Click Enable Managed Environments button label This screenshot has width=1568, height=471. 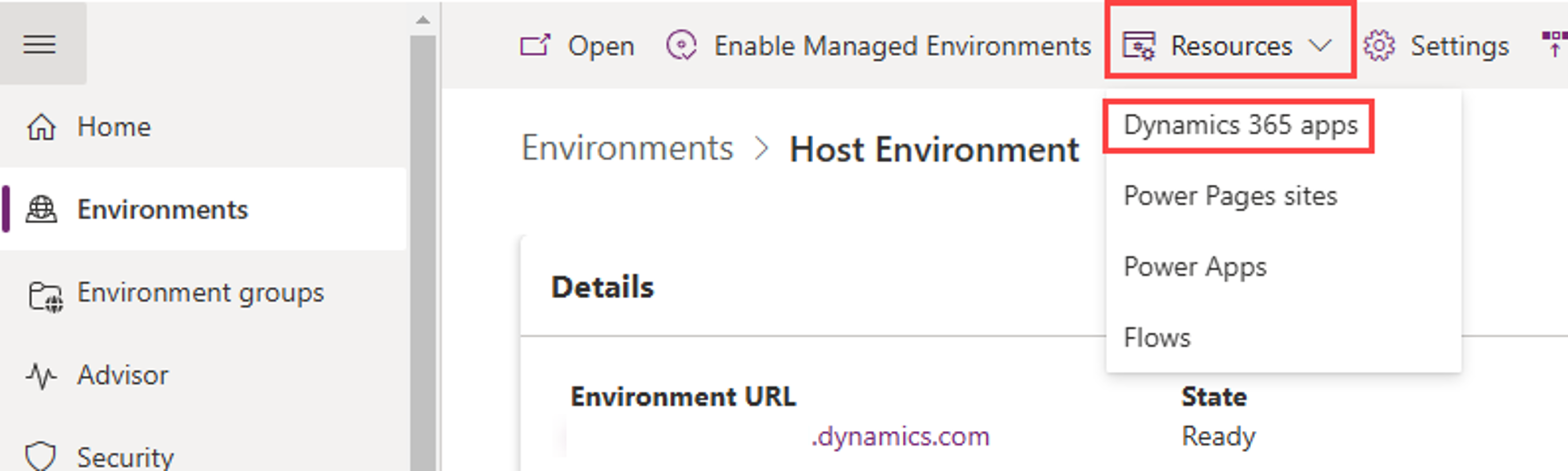[x=902, y=46]
